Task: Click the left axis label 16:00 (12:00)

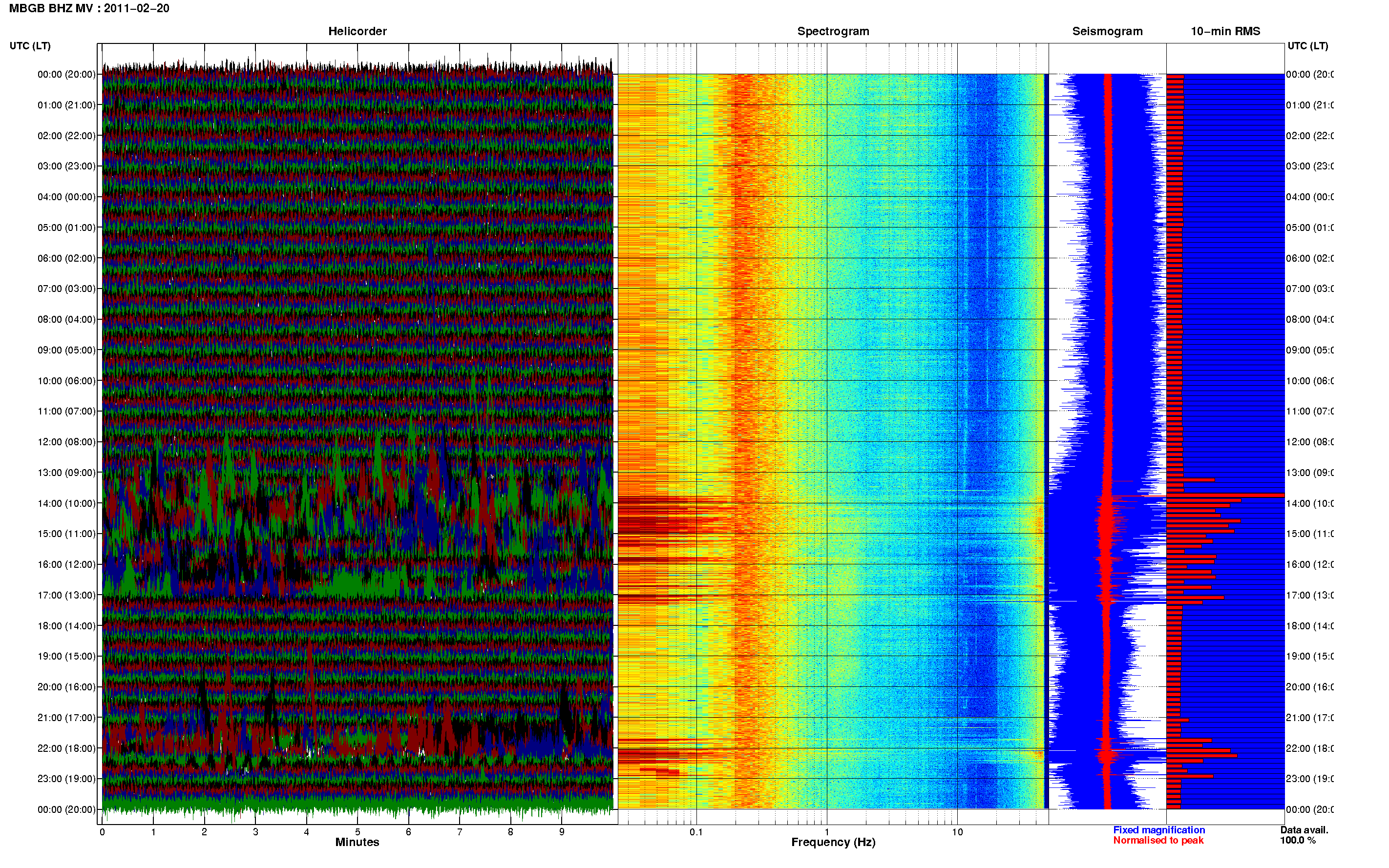Action: coord(66,565)
